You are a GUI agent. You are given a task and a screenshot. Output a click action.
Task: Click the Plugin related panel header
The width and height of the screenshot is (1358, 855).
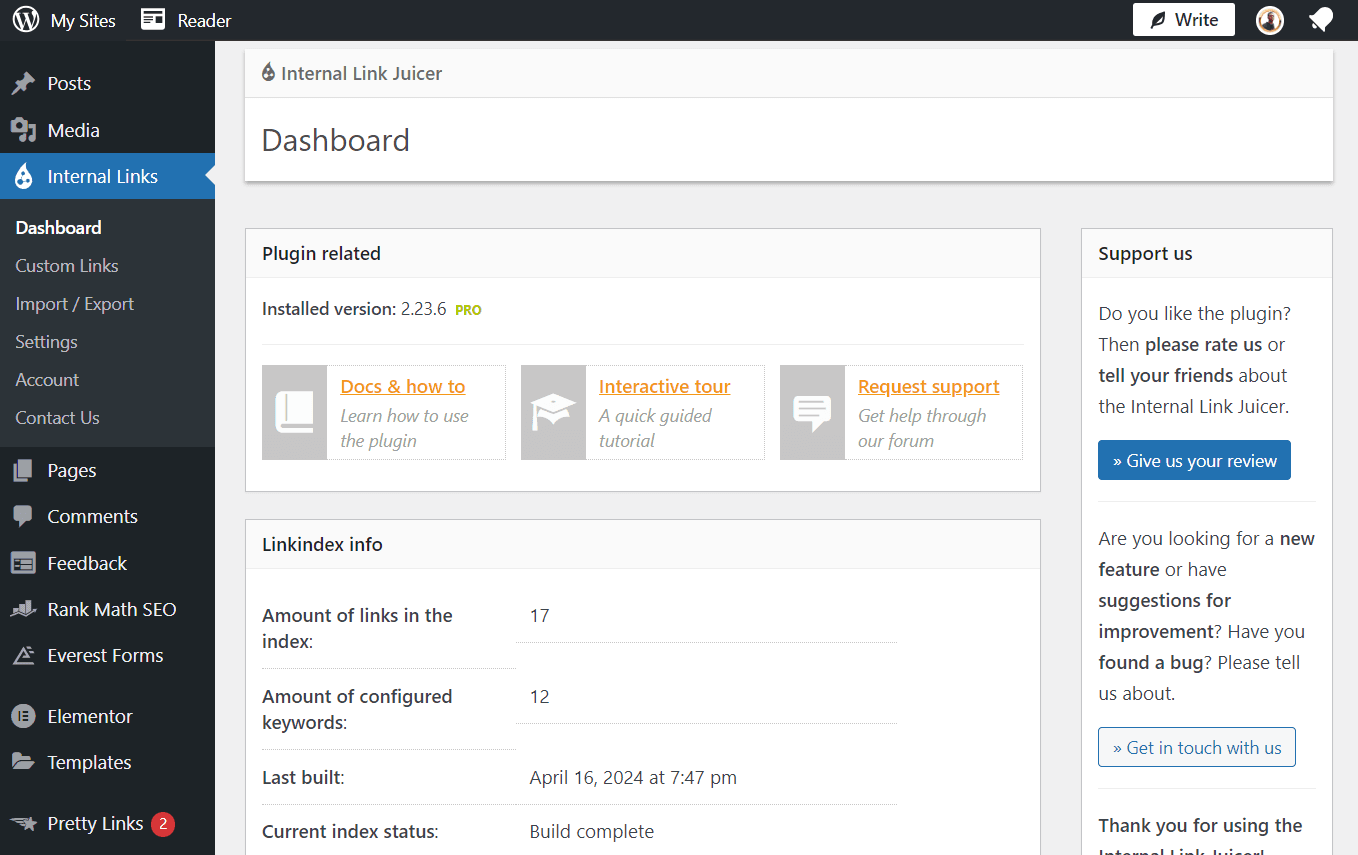tap(643, 254)
